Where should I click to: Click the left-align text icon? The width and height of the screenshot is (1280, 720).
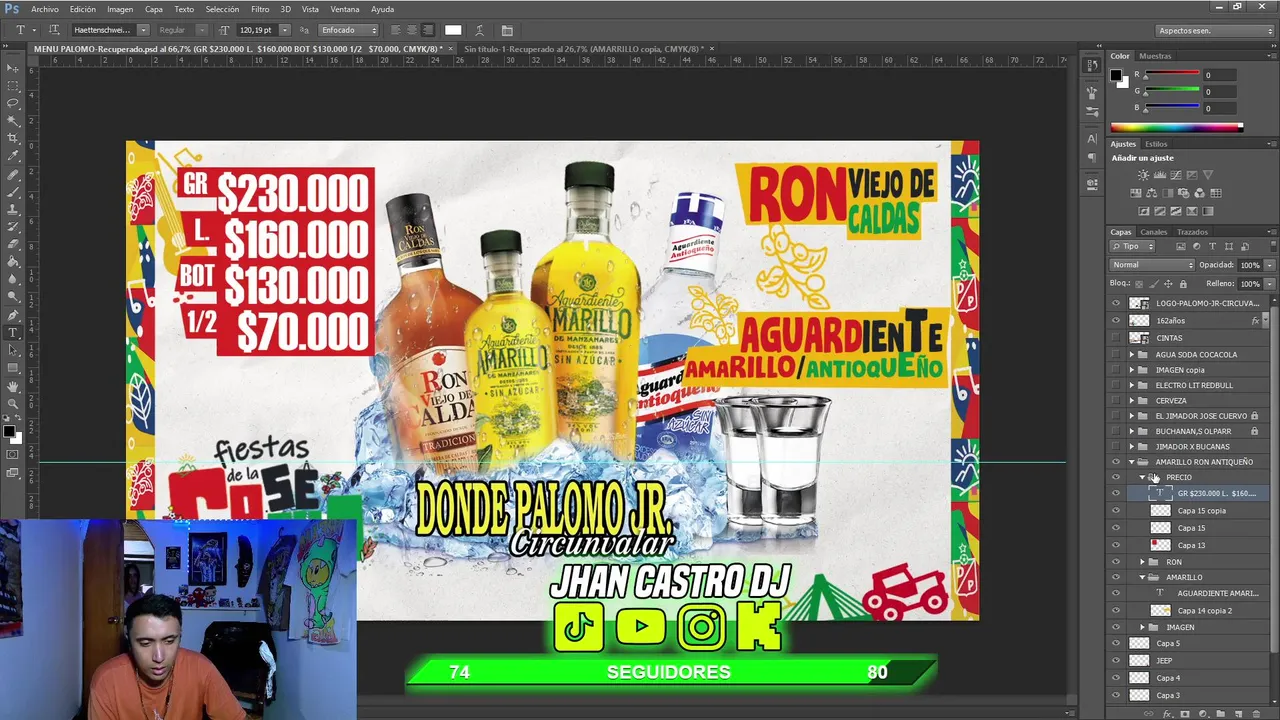pos(396,30)
